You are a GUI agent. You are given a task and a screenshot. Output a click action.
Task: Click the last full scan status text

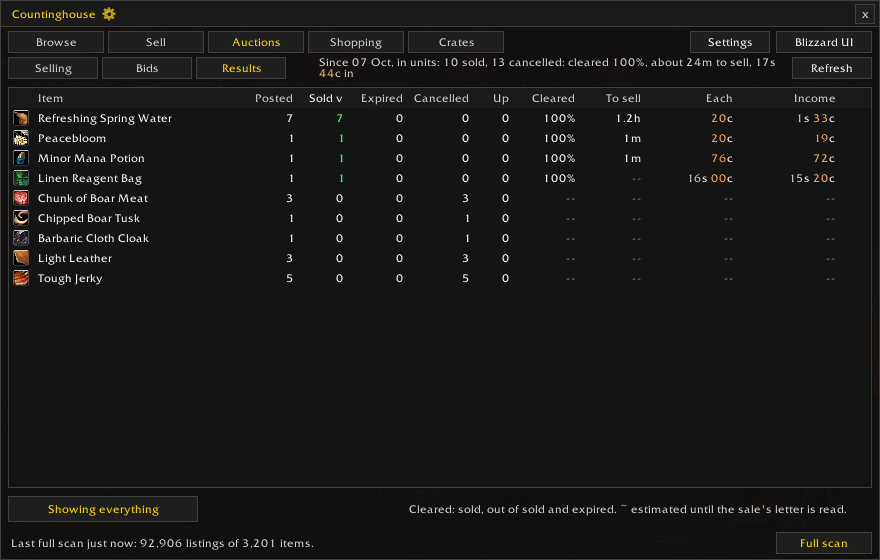coord(162,543)
